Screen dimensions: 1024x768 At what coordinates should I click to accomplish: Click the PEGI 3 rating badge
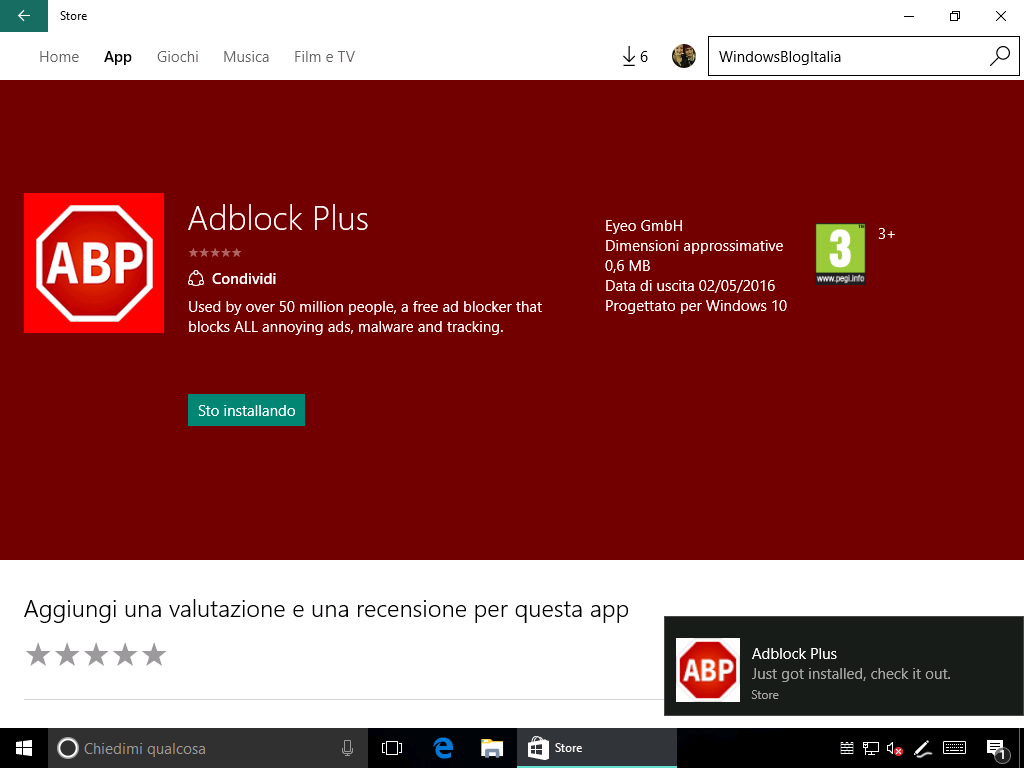point(840,254)
